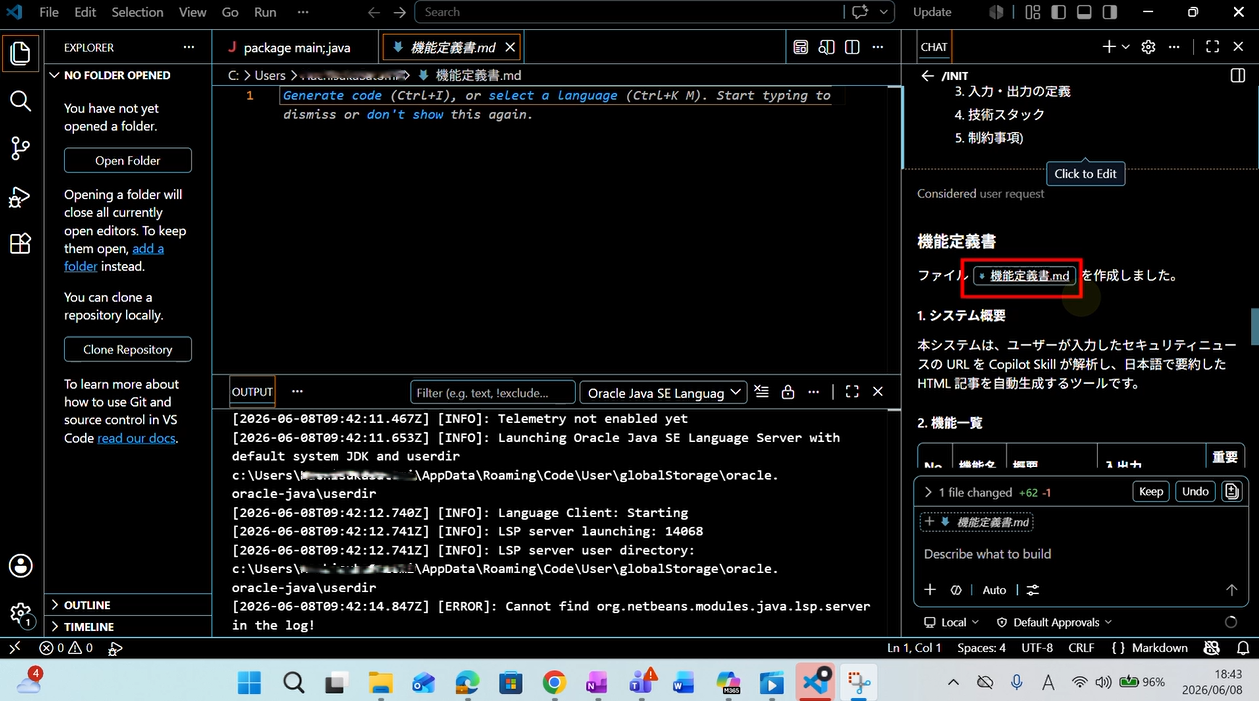The height and width of the screenshot is (701, 1259).
Task: Open the markdown preview to the side icon
Action: [826, 47]
